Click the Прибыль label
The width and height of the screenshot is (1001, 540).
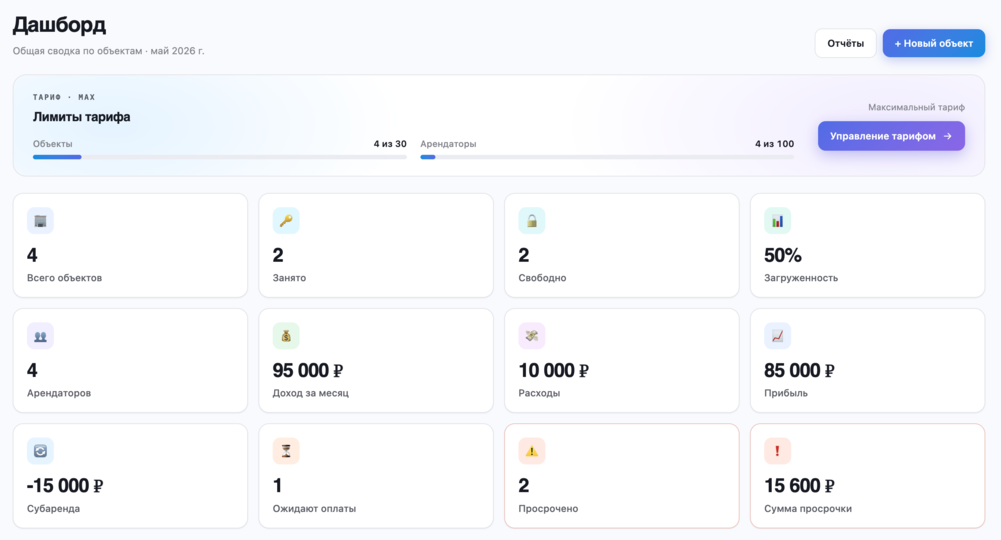point(786,393)
